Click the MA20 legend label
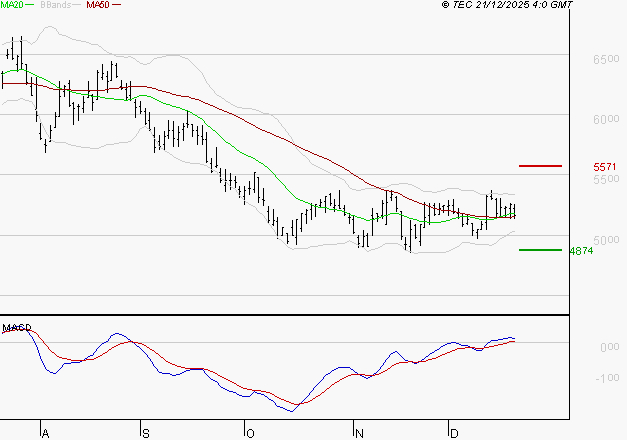The height and width of the screenshot is (440, 627). [x=12, y=5]
